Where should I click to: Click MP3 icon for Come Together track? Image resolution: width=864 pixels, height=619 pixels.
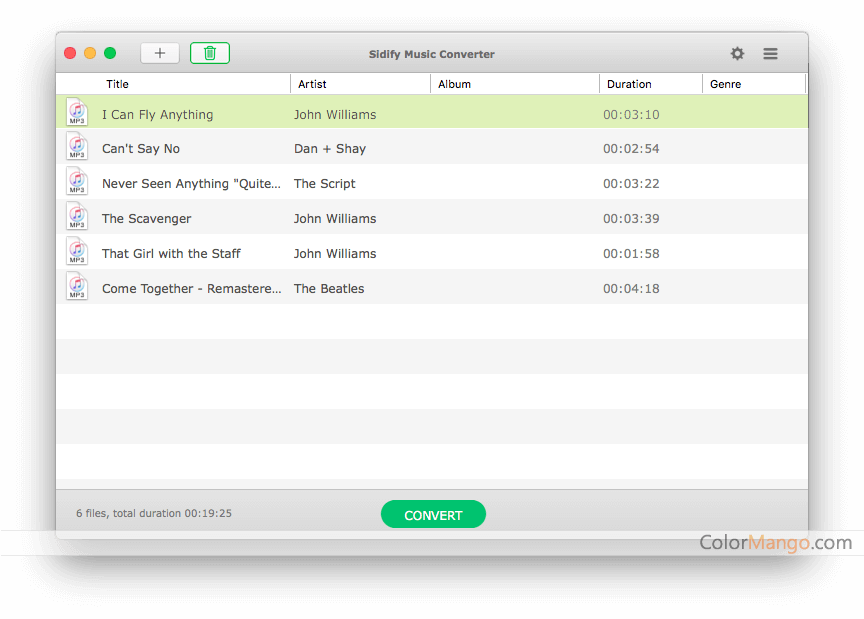click(77, 287)
